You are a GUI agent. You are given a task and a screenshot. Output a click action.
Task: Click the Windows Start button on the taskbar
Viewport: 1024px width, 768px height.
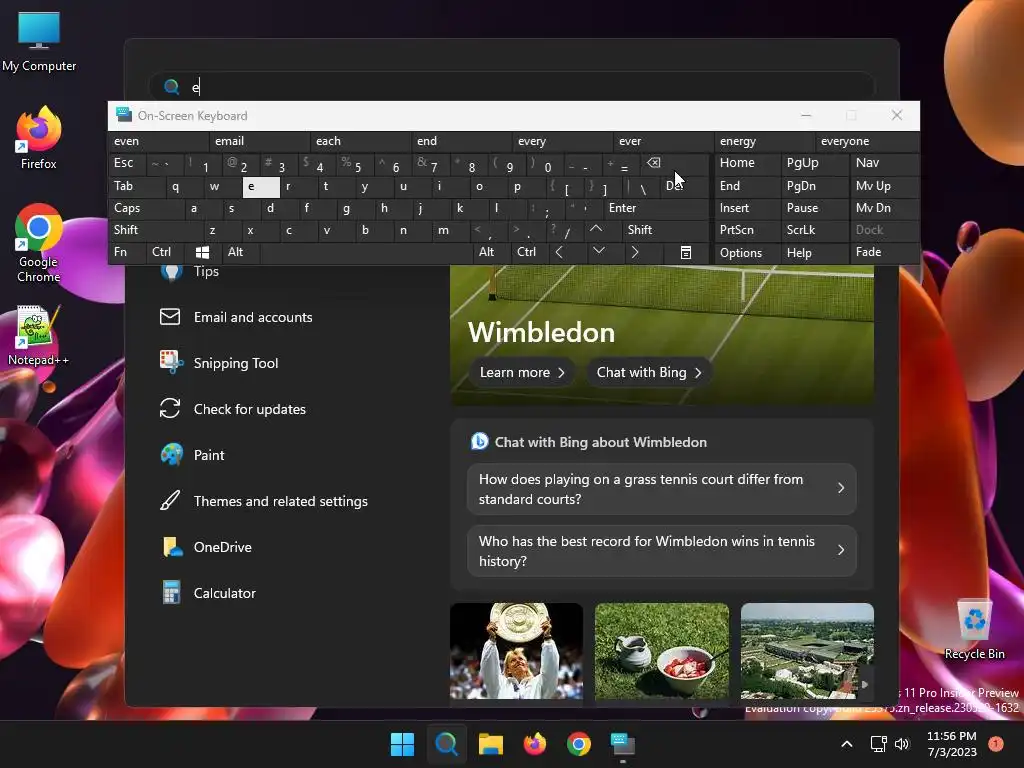[x=402, y=744]
